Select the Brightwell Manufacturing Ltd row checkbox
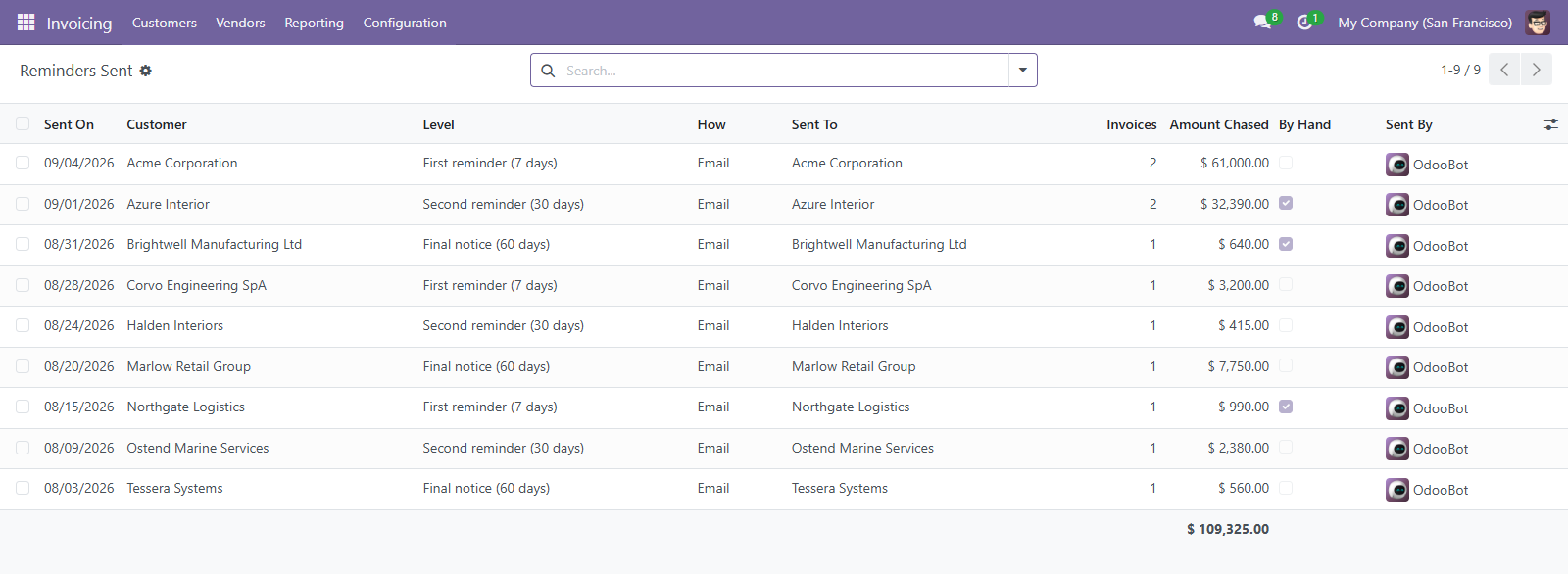Image resolution: width=1568 pixels, height=574 pixels. tap(23, 244)
